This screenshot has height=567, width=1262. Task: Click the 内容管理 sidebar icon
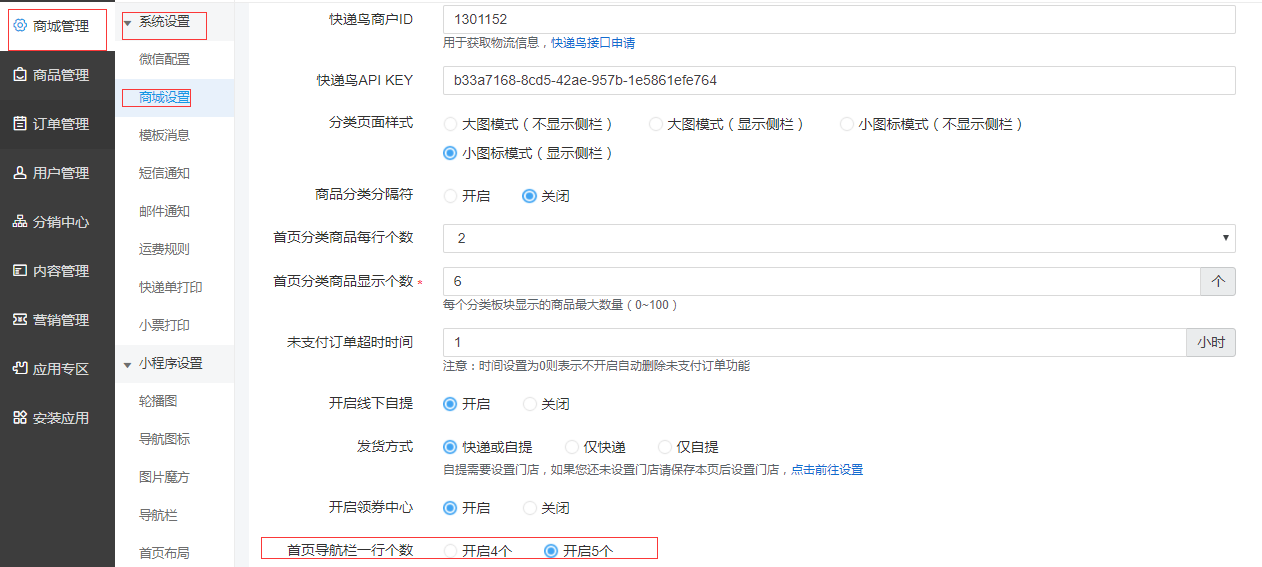[x=20, y=271]
